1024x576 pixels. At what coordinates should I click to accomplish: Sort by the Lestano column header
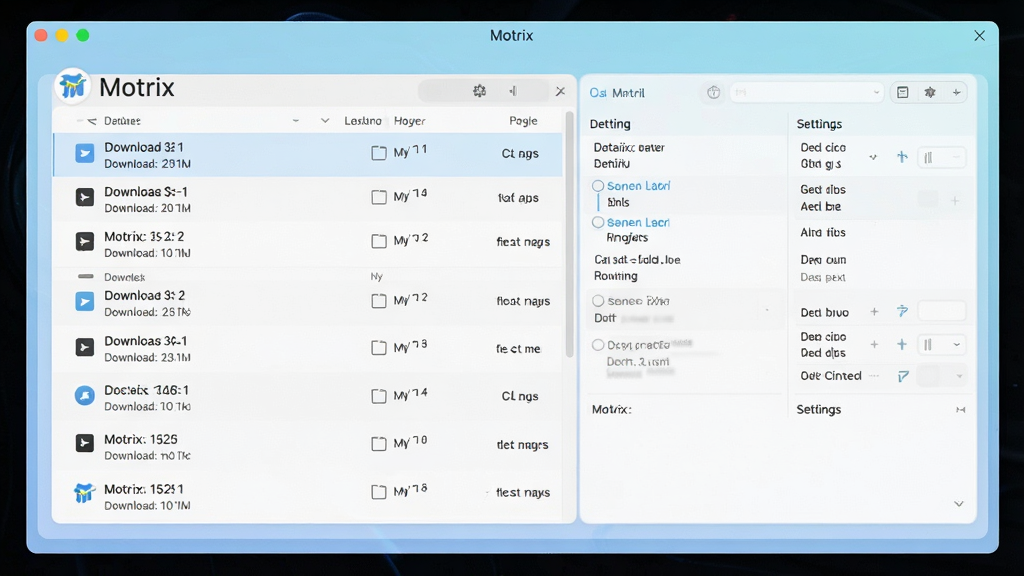363,121
